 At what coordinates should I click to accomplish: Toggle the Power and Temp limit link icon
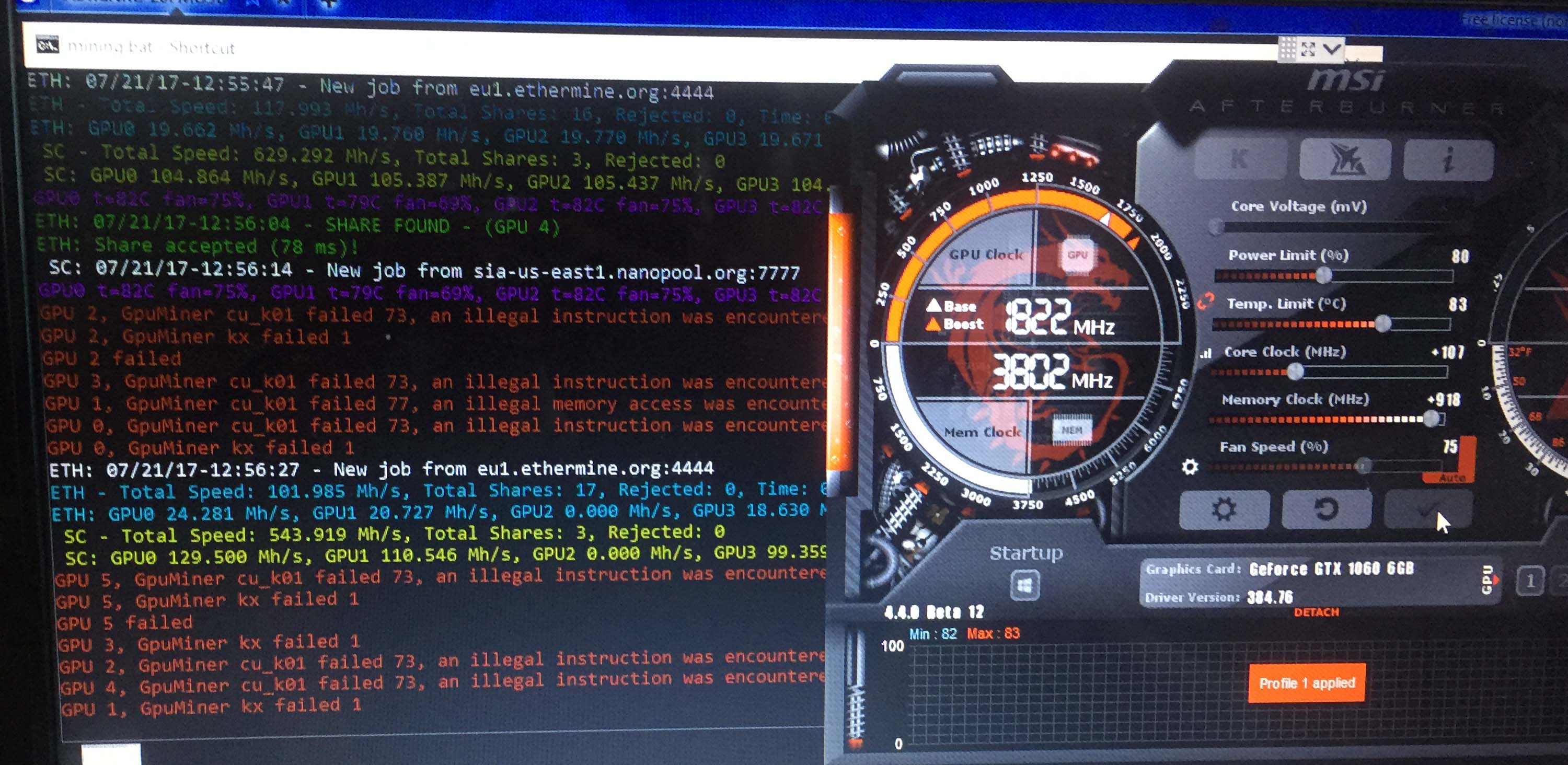coord(1205,300)
